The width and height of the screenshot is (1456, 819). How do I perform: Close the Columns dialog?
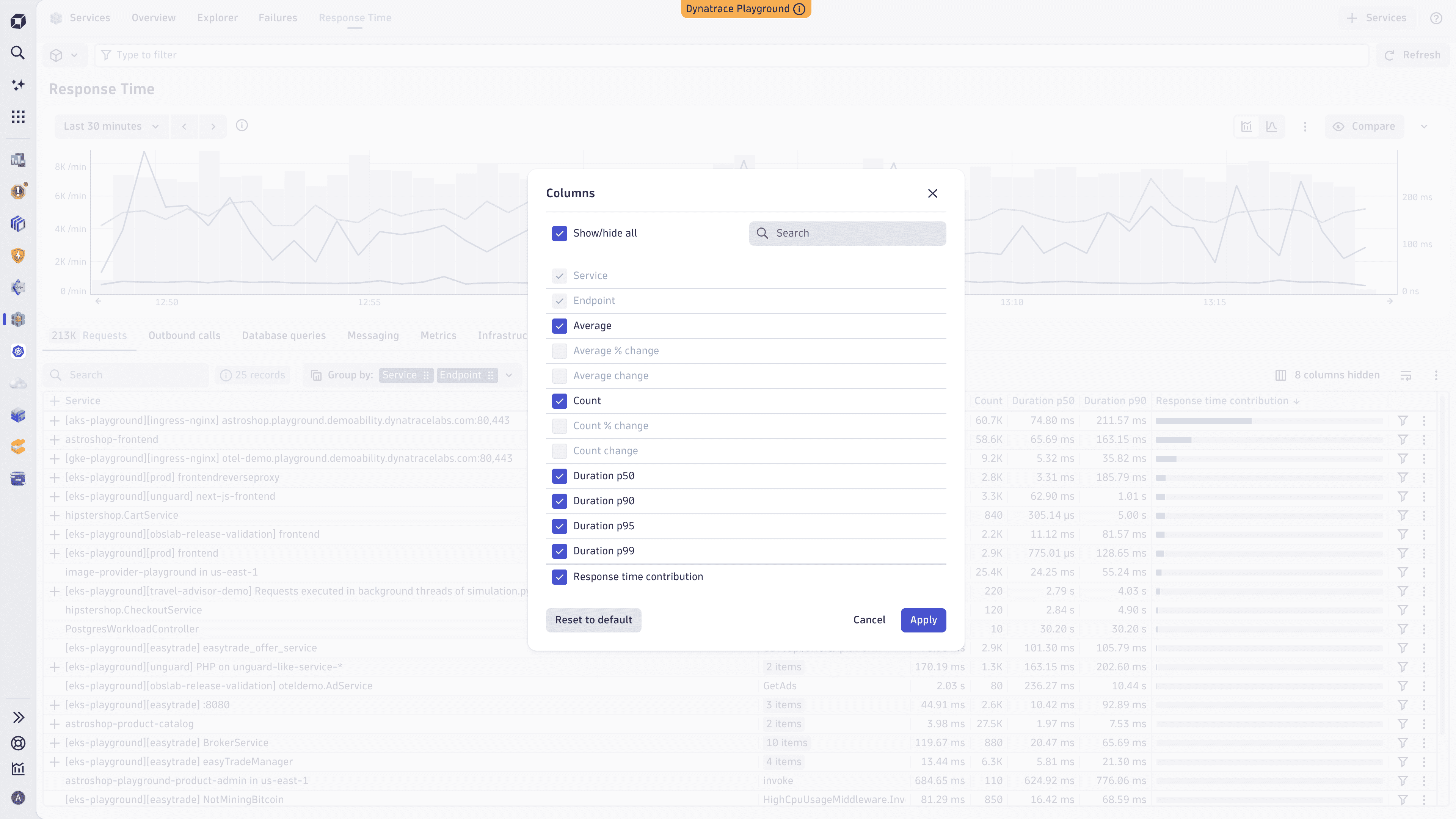[x=933, y=193]
